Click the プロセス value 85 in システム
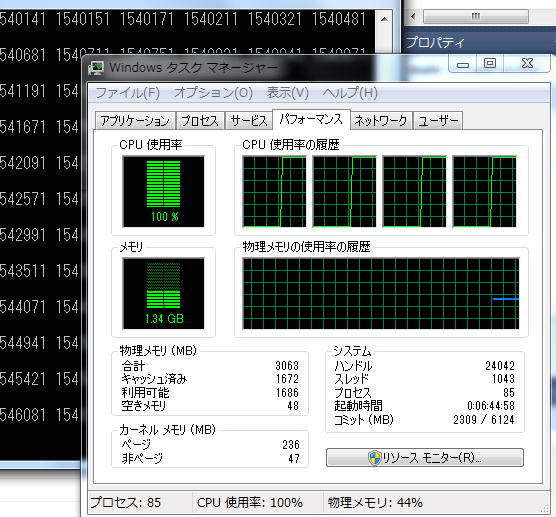This screenshot has width=556, height=517. click(x=508, y=393)
